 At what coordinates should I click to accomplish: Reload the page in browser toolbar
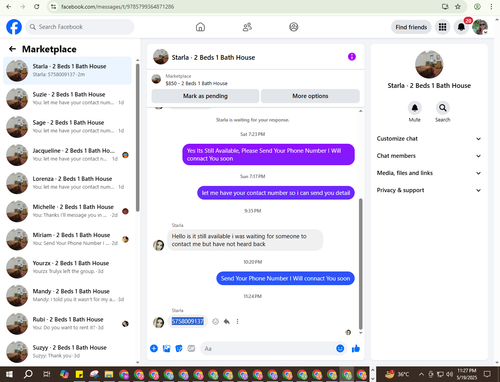37,7
